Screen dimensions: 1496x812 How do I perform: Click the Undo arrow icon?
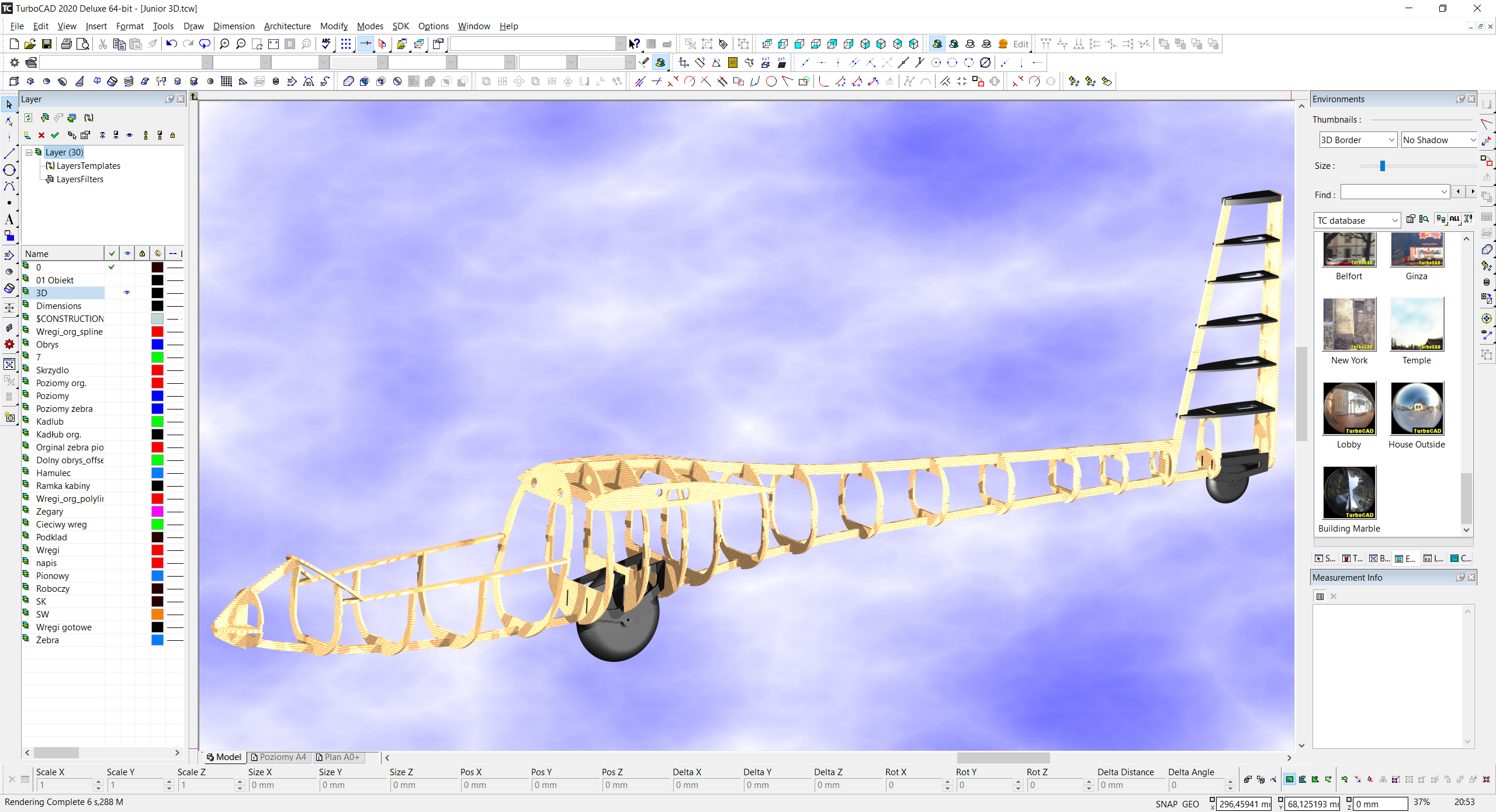pos(171,44)
